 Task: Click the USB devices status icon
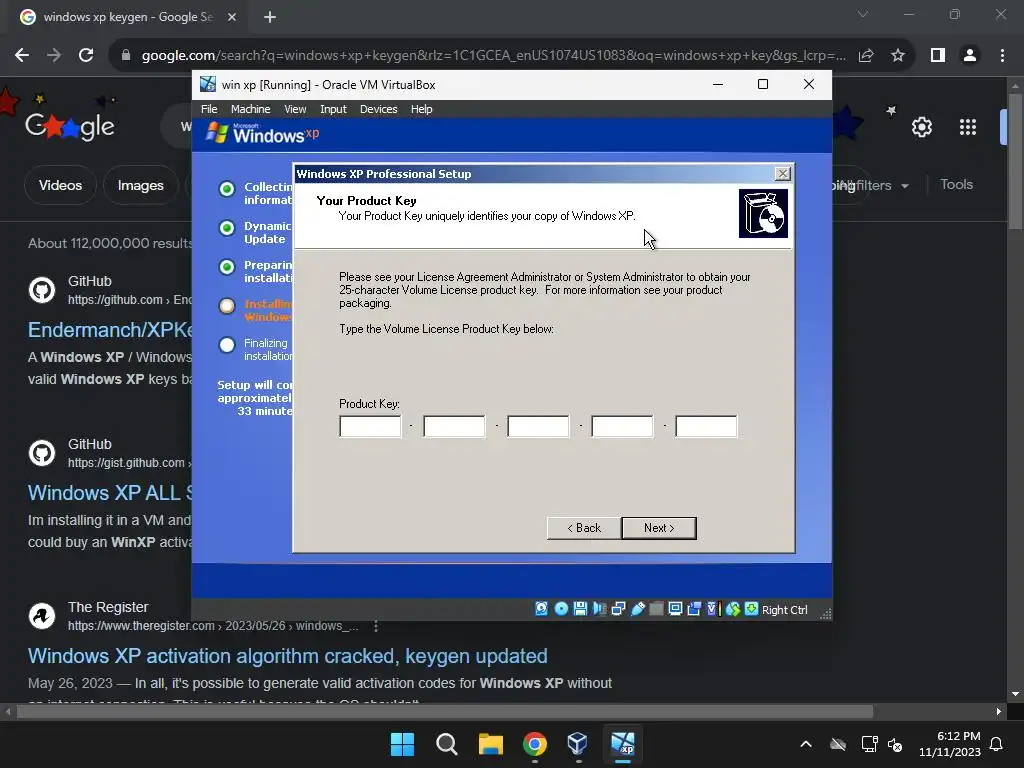tap(637, 609)
